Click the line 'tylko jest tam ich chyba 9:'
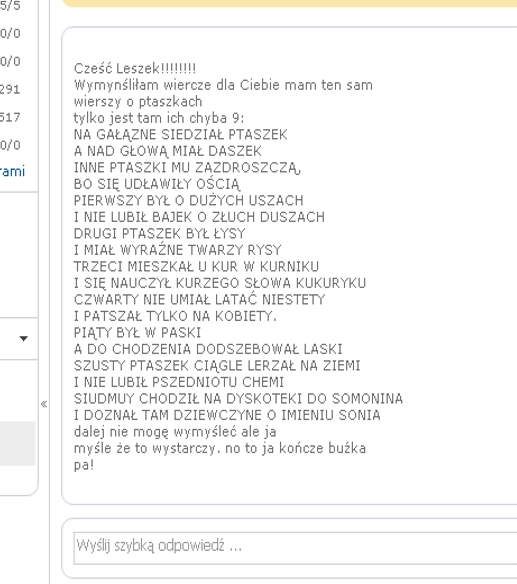517x584 pixels. 159,118
